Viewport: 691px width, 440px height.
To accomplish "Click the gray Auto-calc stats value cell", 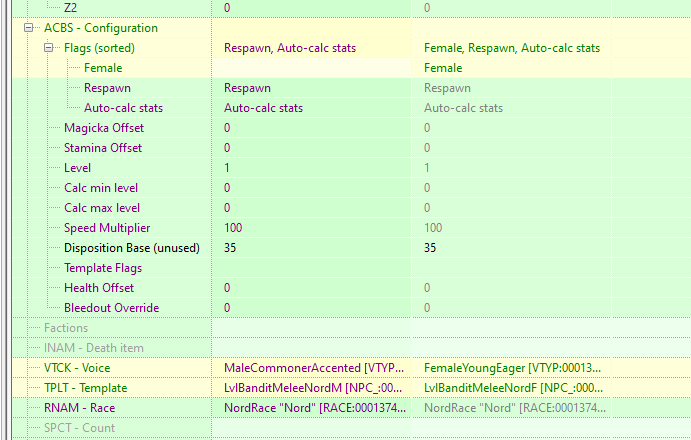I will tap(463, 108).
